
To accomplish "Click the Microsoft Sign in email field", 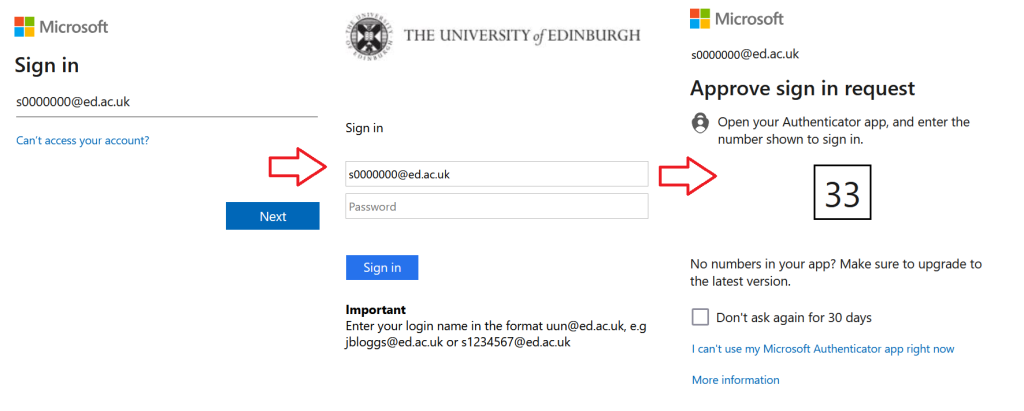I will pos(167,103).
